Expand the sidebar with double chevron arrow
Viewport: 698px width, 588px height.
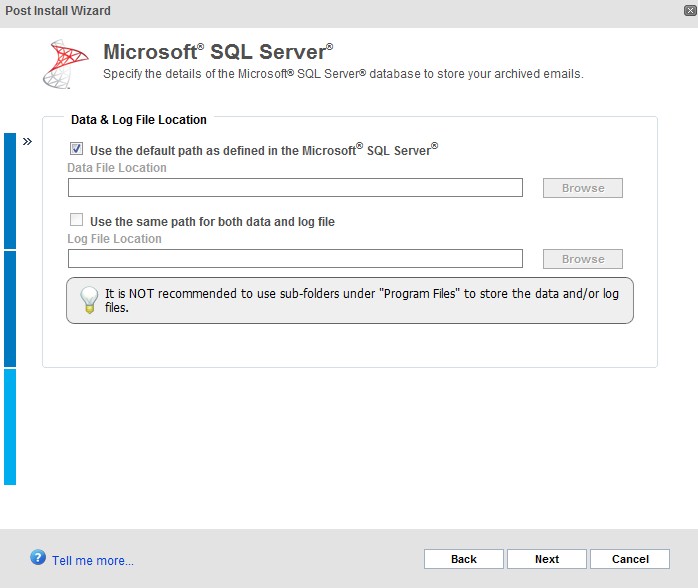[27, 142]
